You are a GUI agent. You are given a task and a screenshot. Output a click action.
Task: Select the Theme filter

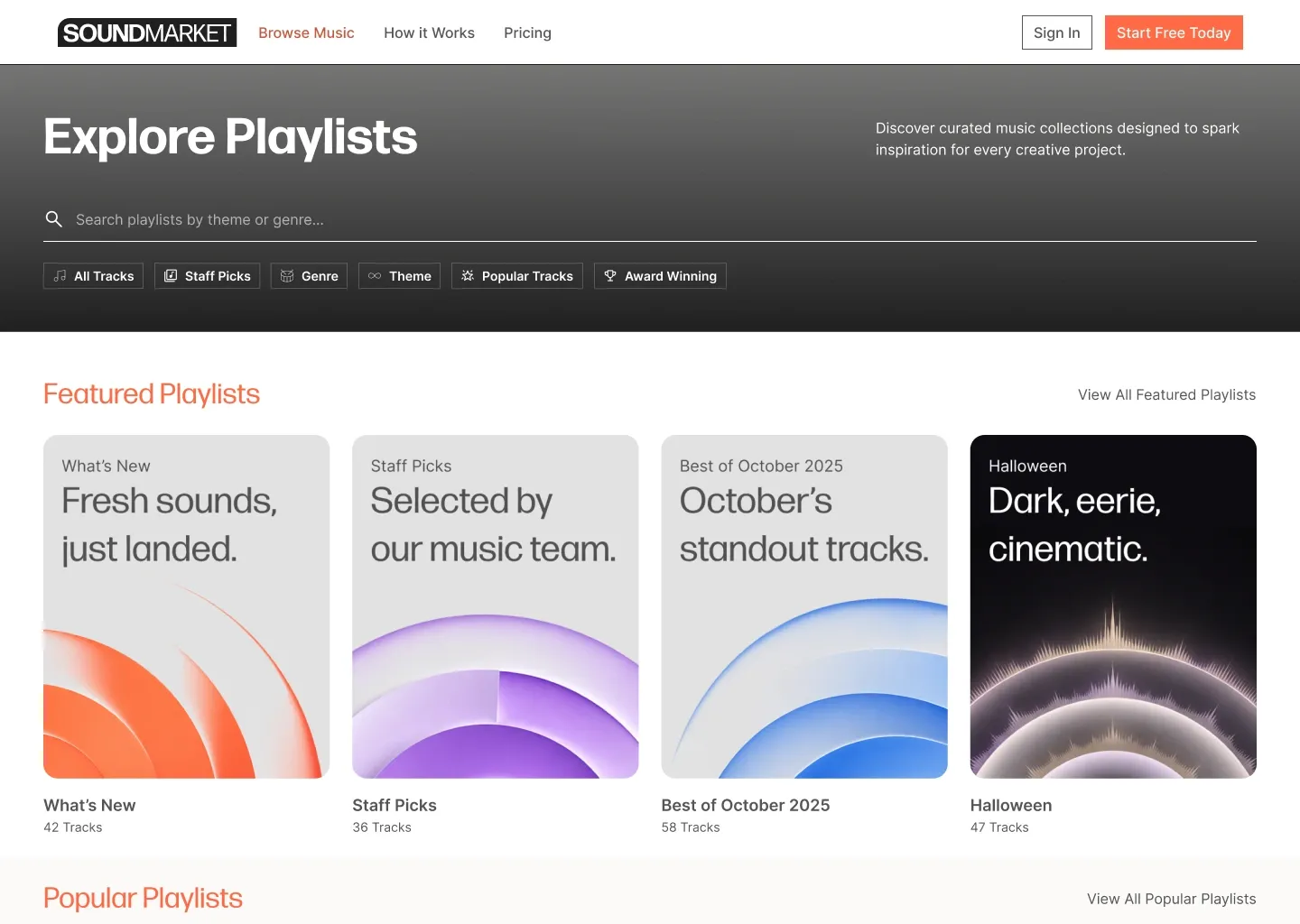[399, 276]
